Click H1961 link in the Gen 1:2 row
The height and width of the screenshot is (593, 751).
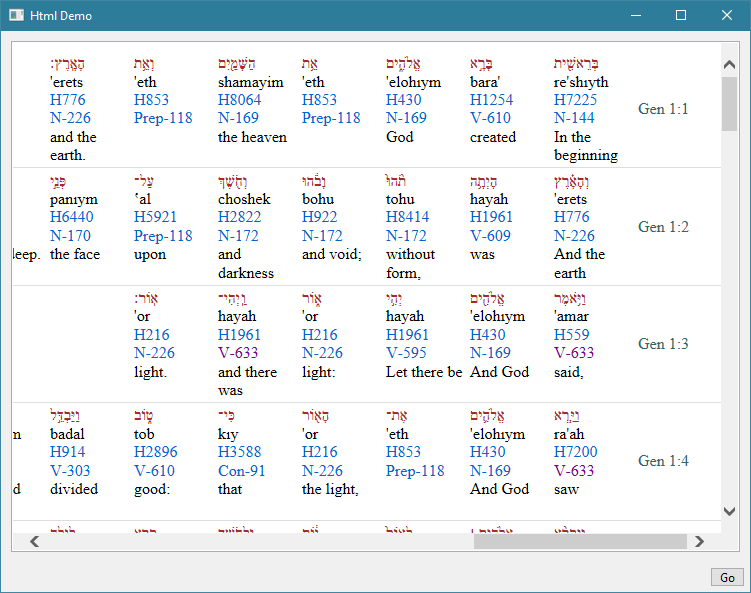491,217
